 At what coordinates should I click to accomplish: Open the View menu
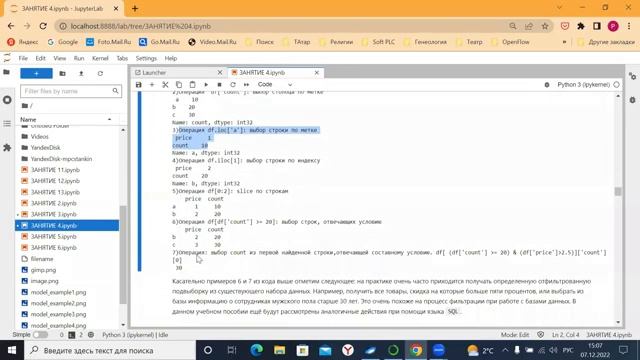[x=60, y=58]
